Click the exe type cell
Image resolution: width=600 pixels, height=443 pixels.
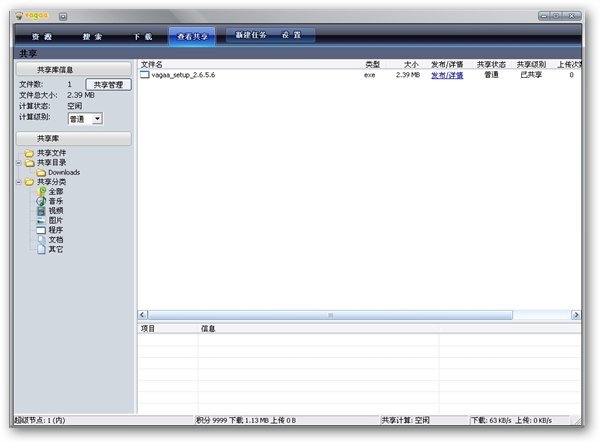click(370, 75)
